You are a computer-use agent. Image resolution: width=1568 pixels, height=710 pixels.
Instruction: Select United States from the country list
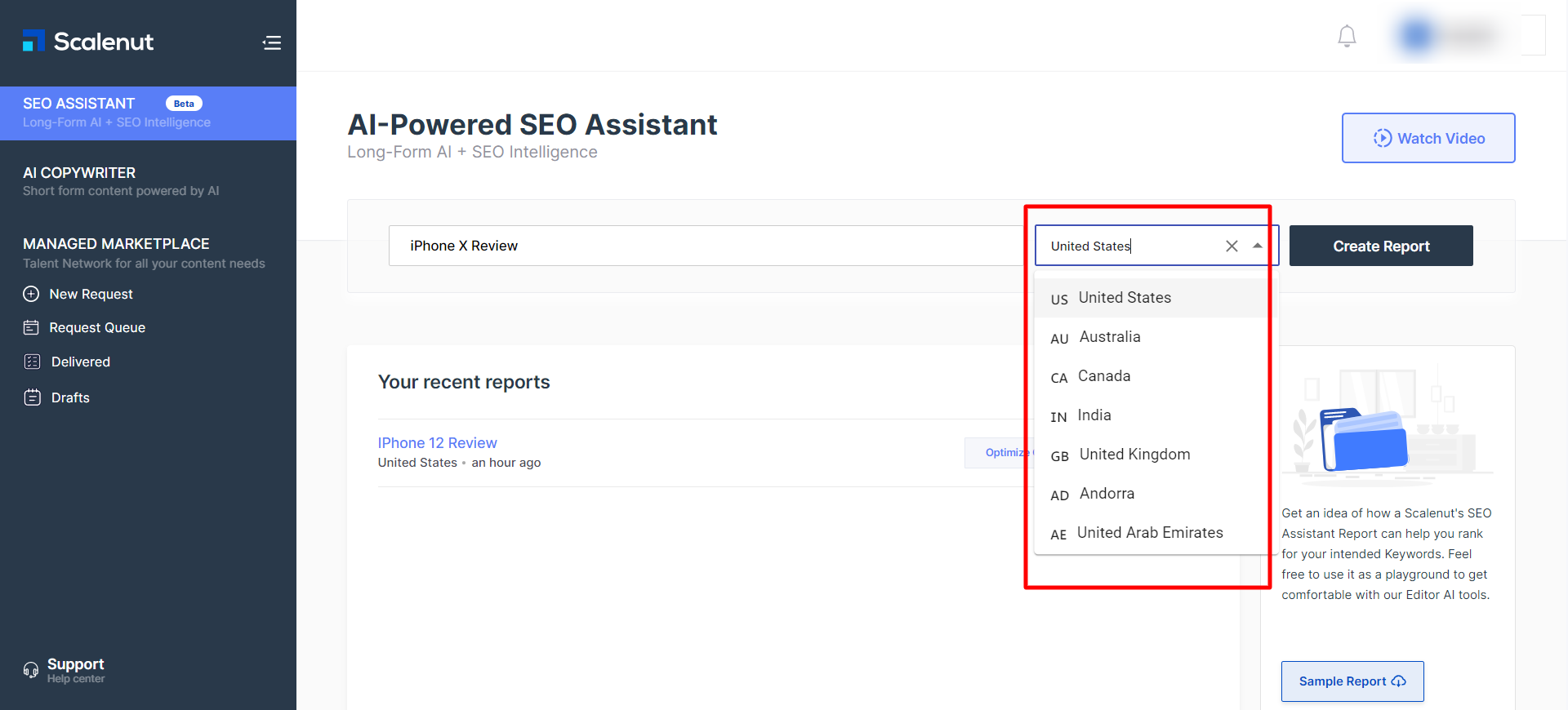click(x=1150, y=298)
